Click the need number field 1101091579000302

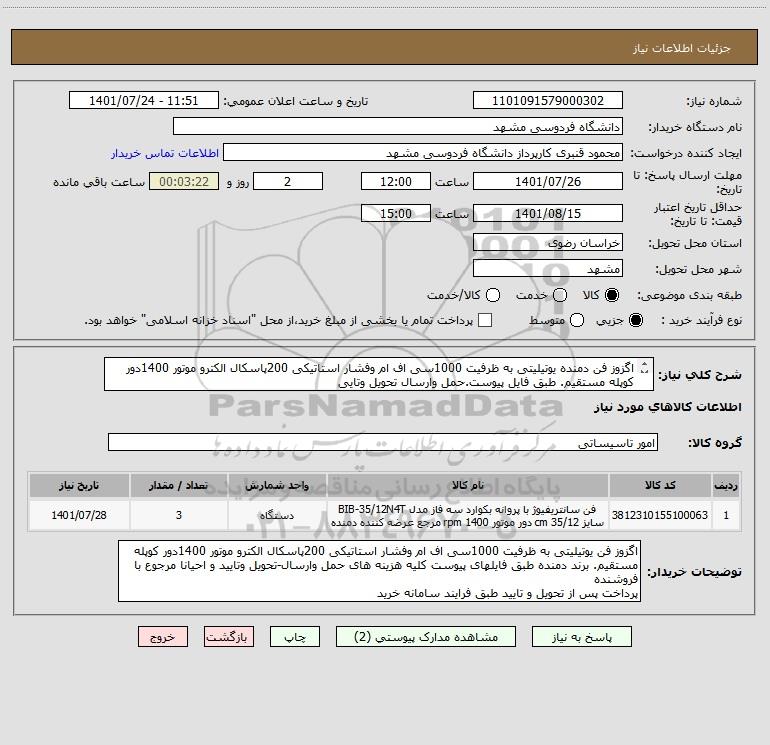click(x=548, y=101)
